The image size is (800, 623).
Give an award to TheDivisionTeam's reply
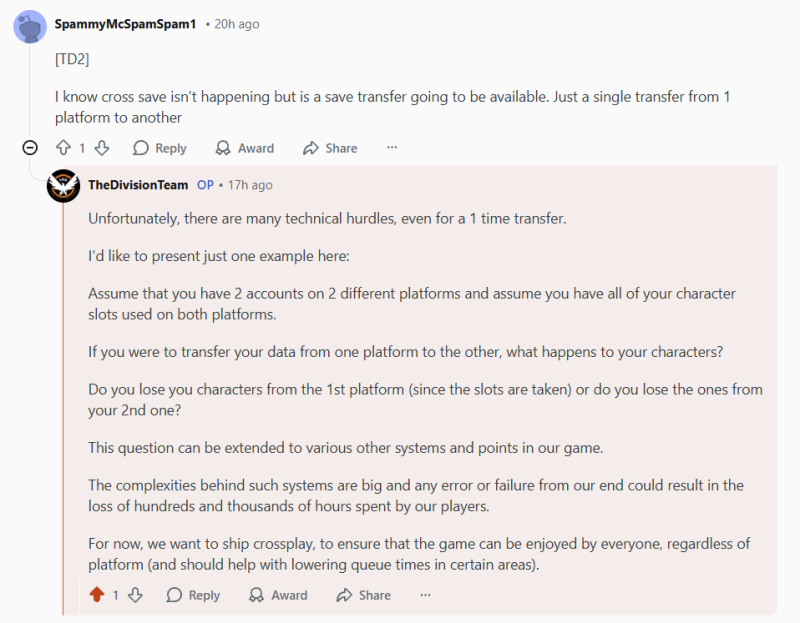278,595
